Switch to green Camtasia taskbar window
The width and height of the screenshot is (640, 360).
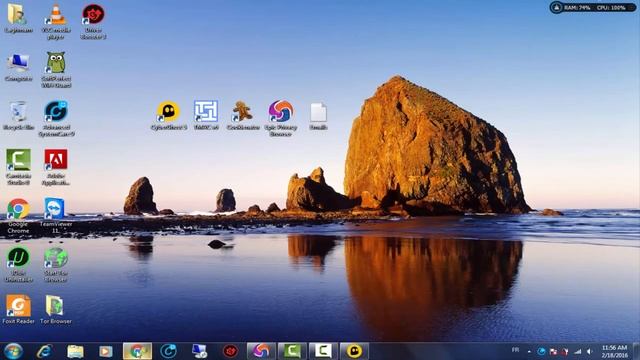292,351
